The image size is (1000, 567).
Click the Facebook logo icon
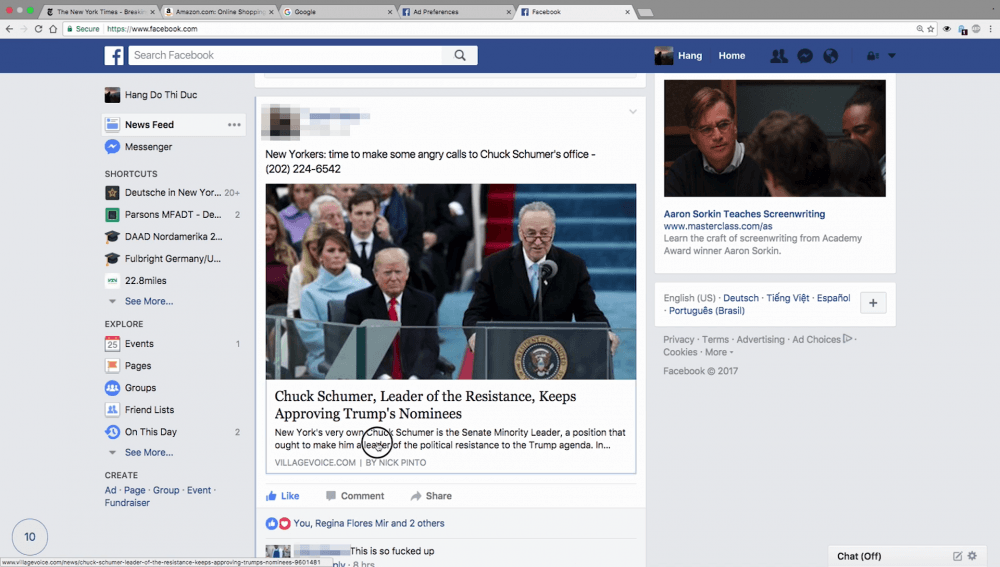(114, 56)
